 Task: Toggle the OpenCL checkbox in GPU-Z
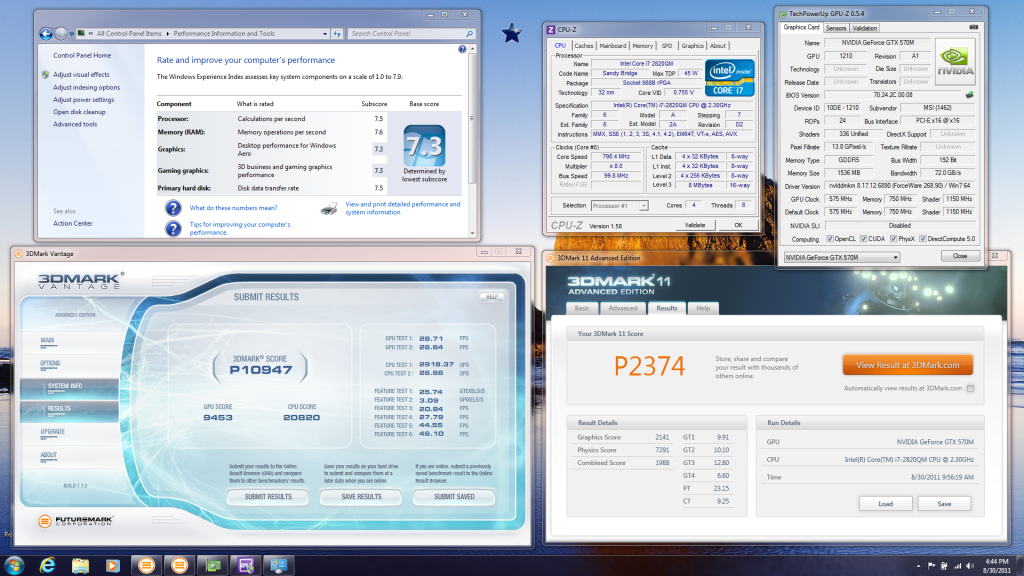point(830,239)
